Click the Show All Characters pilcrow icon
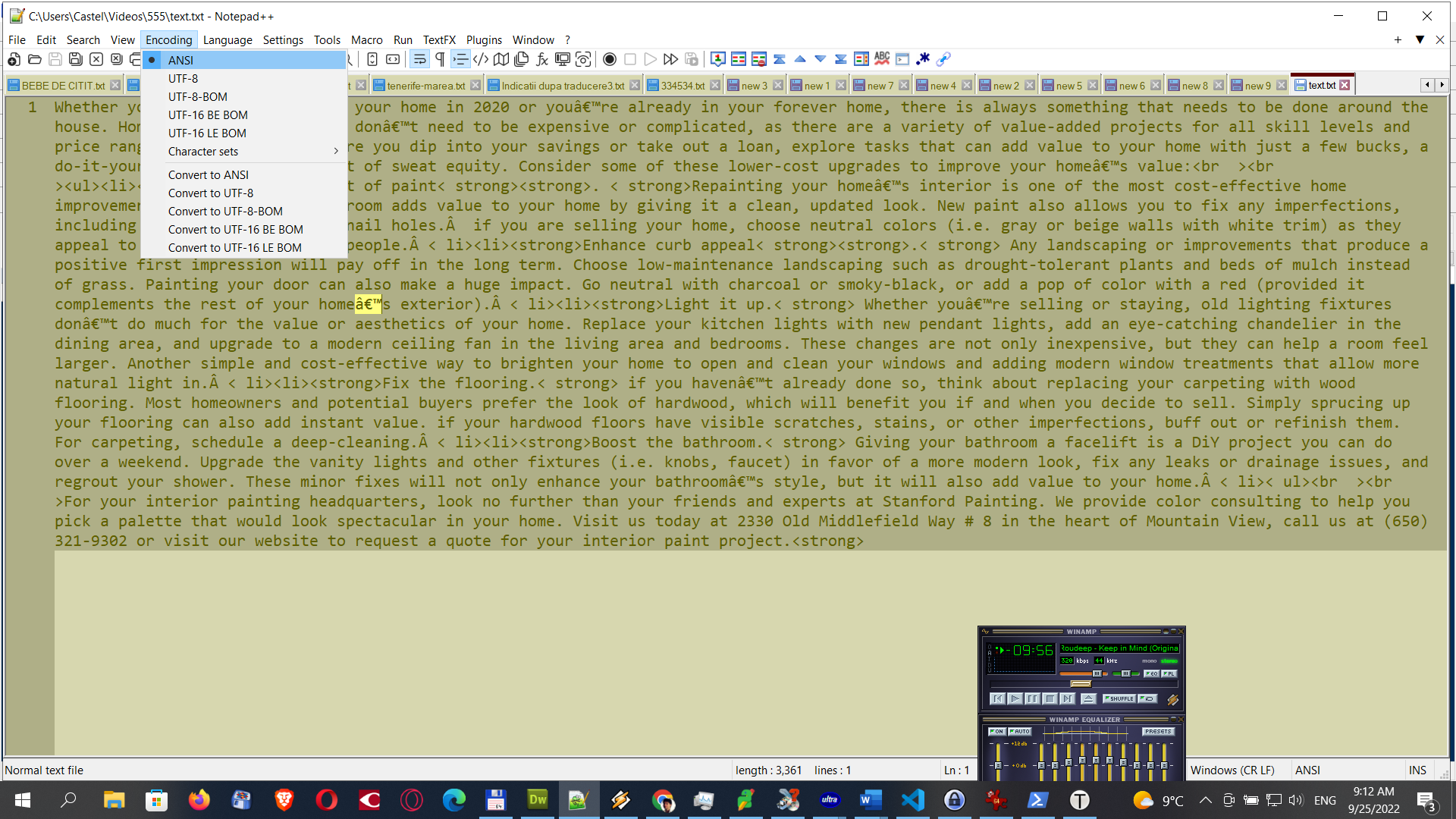Image resolution: width=1456 pixels, height=819 pixels. [440, 59]
